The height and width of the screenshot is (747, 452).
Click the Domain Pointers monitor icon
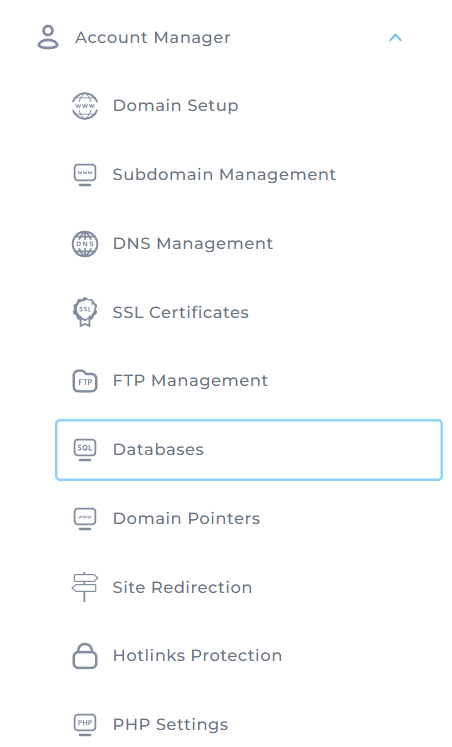(85, 519)
